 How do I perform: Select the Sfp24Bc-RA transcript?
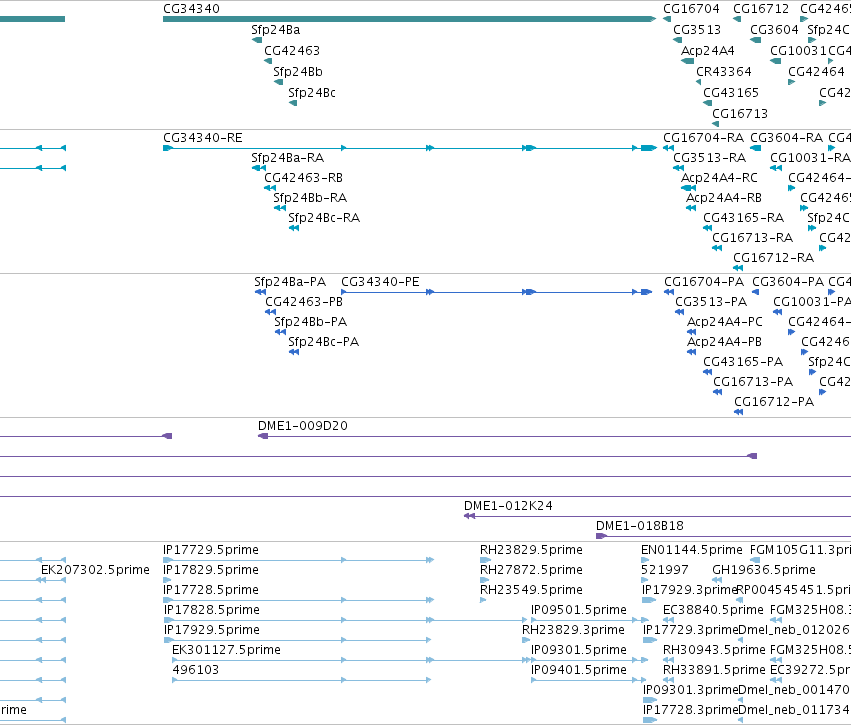click(294, 228)
